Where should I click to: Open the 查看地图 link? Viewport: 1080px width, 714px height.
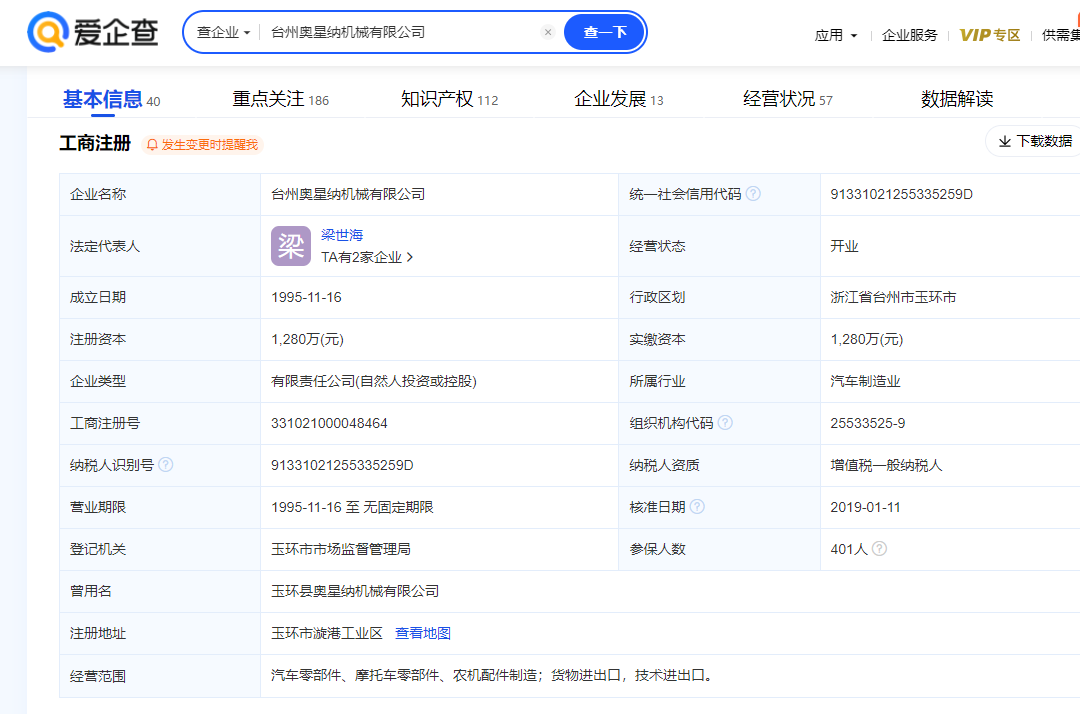pos(423,633)
